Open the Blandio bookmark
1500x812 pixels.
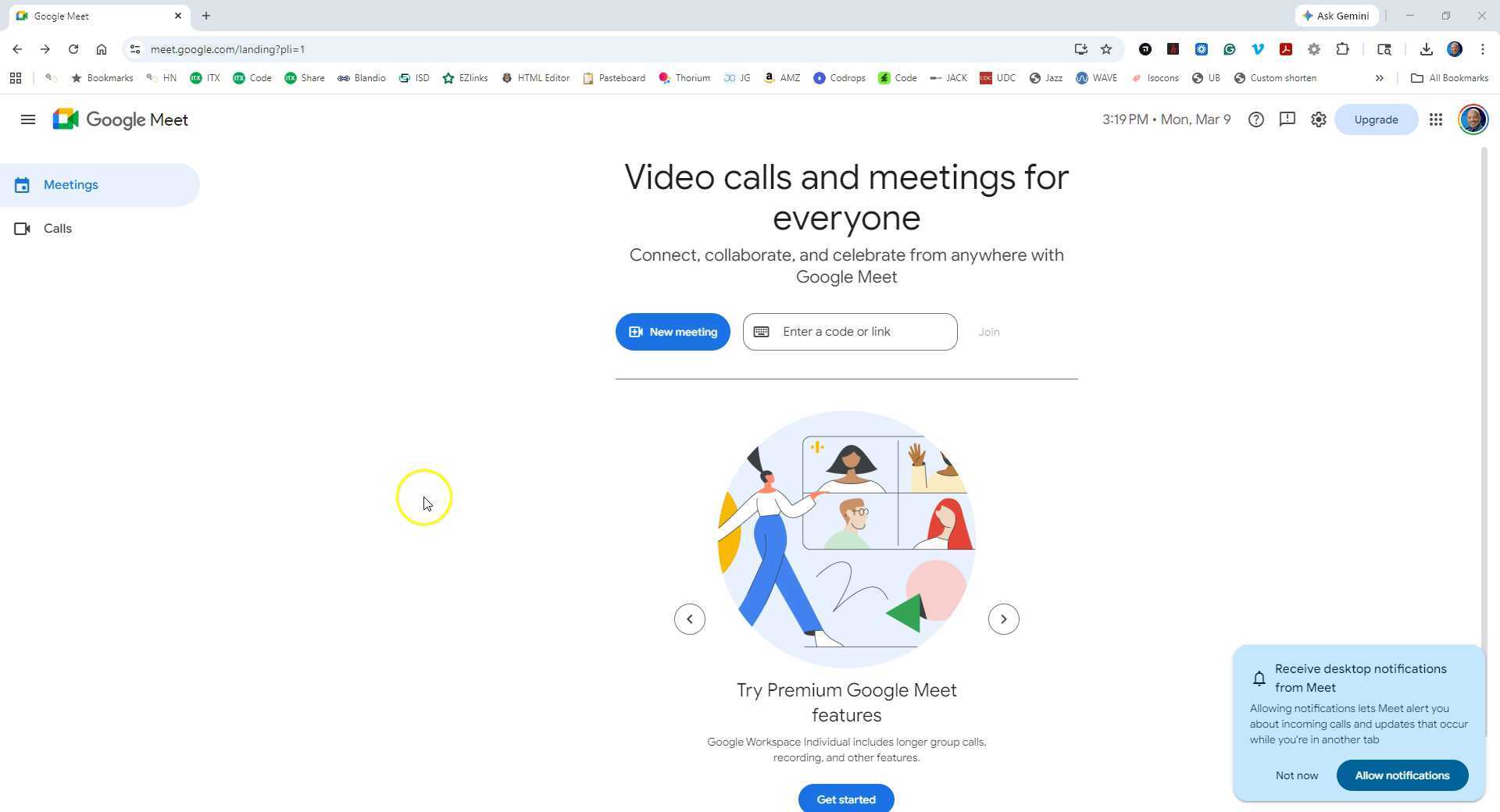pyautogui.click(x=362, y=78)
